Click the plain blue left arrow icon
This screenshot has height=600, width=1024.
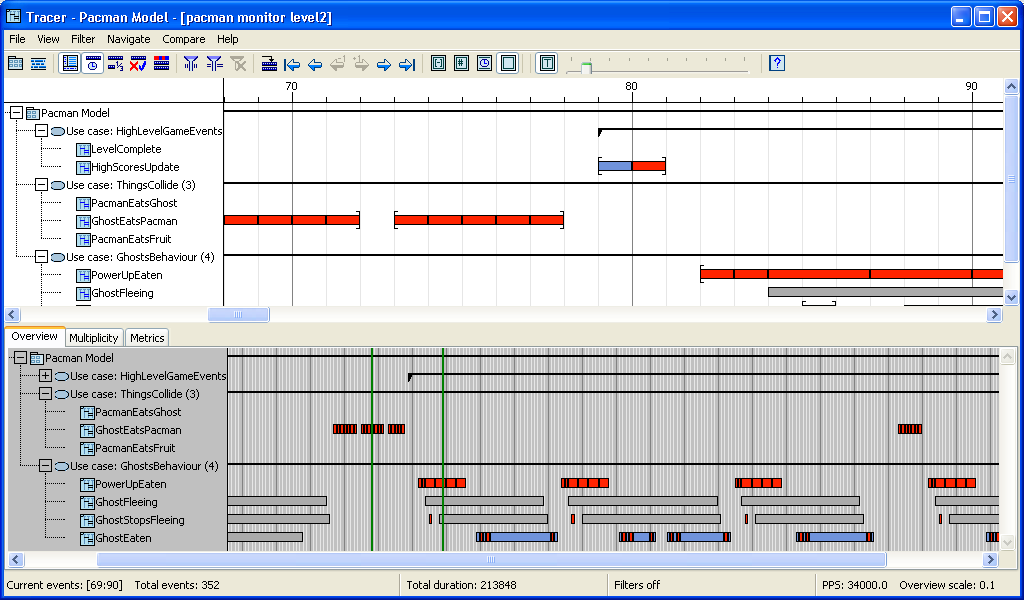click(x=315, y=64)
